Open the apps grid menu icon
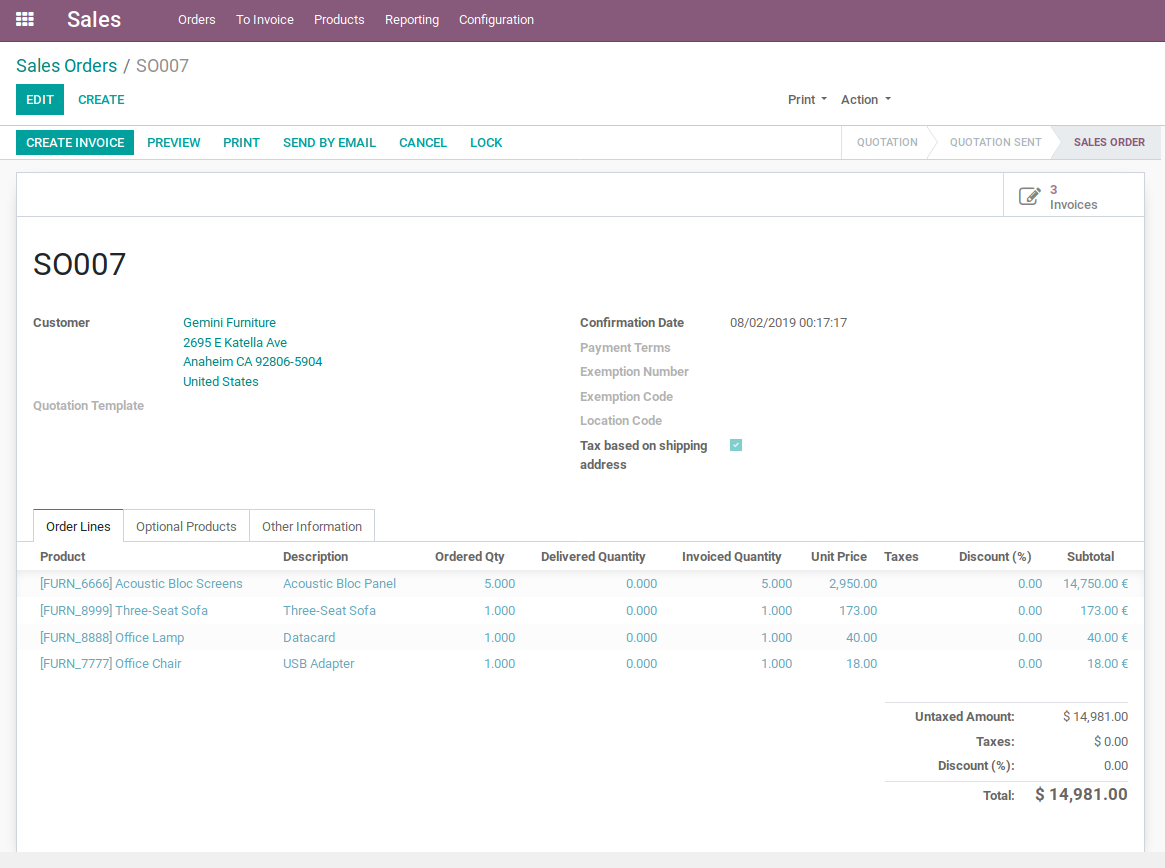Image resolution: width=1165 pixels, height=868 pixels. tap(25, 20)
